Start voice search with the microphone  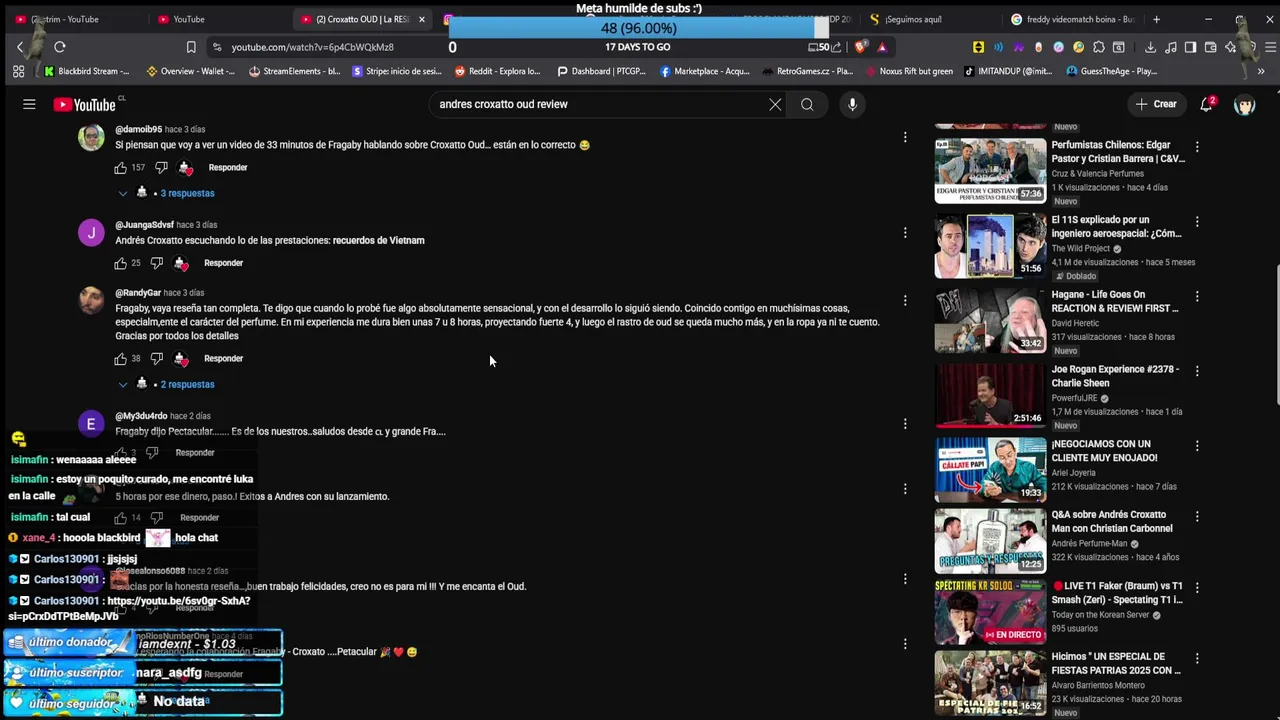[852, 104]
